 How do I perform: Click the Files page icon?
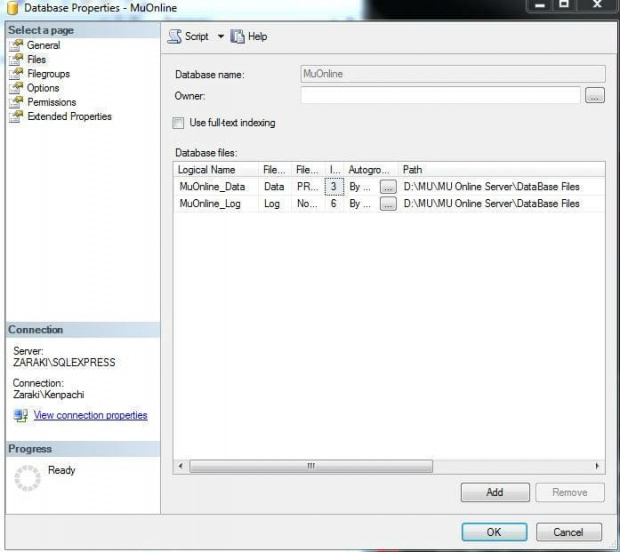(x=16, y=60)
